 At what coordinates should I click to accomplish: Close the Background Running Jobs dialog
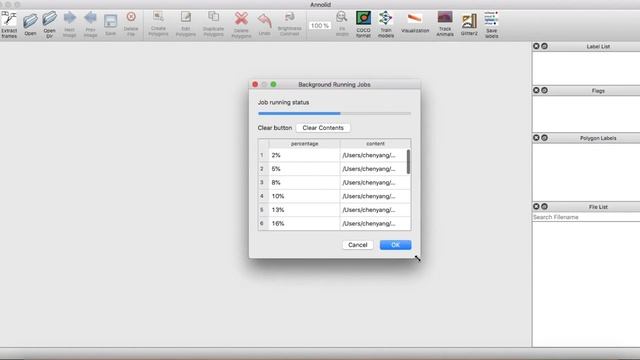coord(255,84)
